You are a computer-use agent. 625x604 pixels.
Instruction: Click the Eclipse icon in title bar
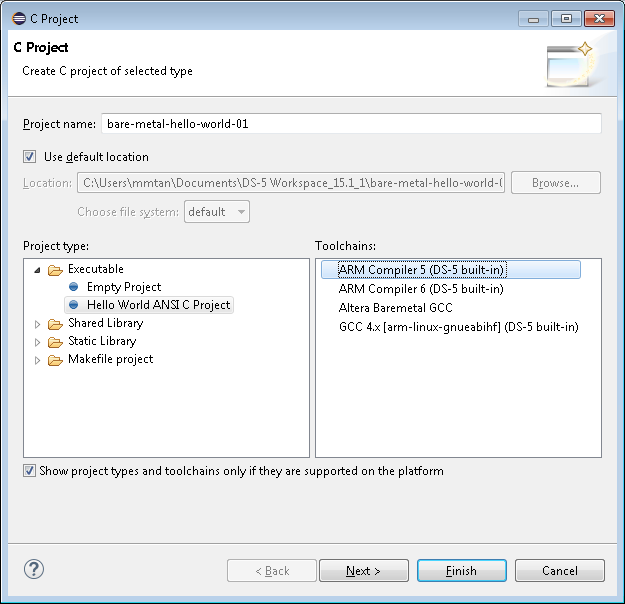coord(18,18)
